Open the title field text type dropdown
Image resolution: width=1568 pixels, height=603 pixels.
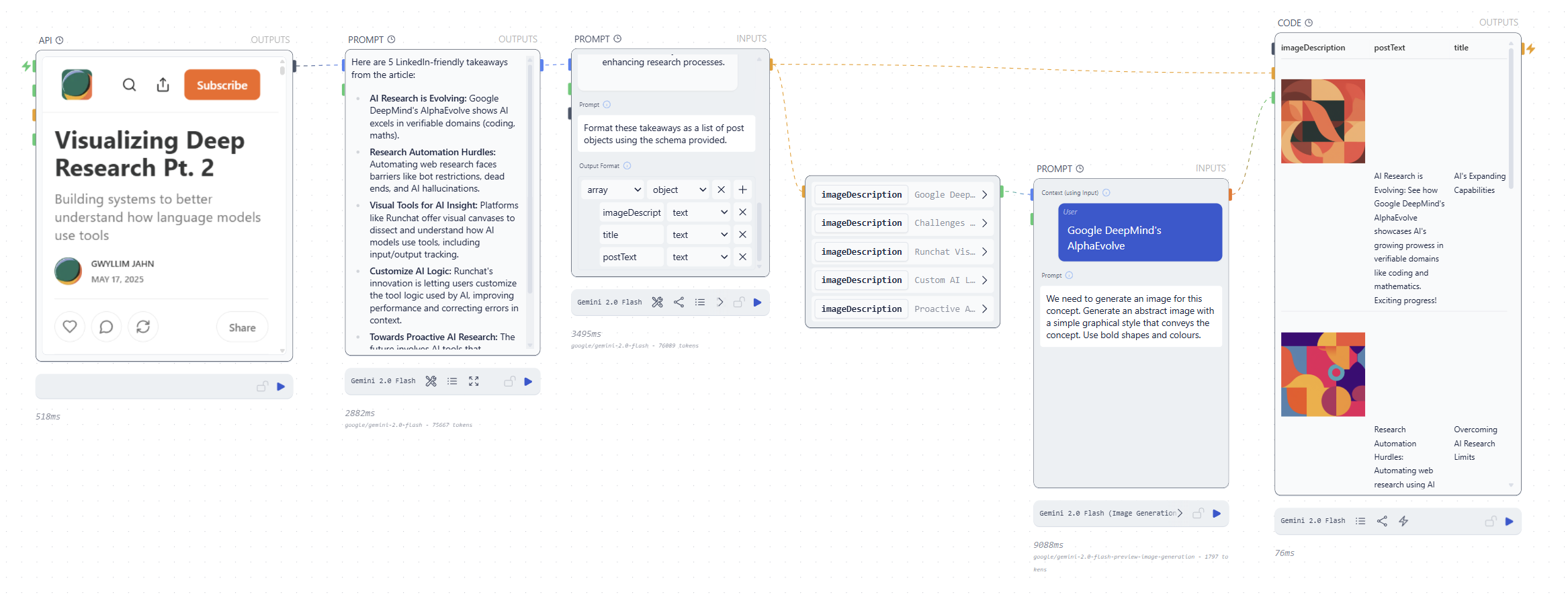(699, 235)
